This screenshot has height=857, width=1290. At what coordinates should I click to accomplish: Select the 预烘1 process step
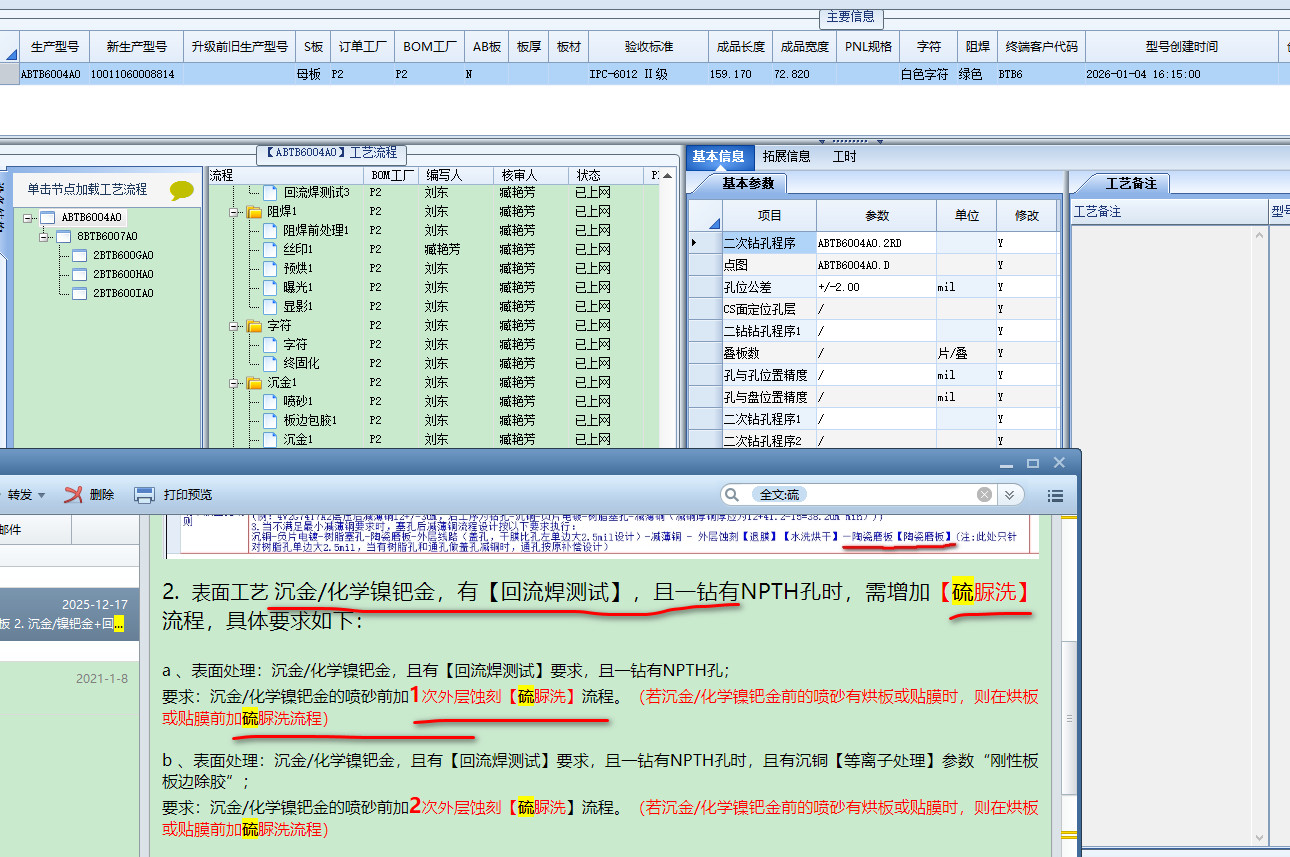click(x=298, y=269)
